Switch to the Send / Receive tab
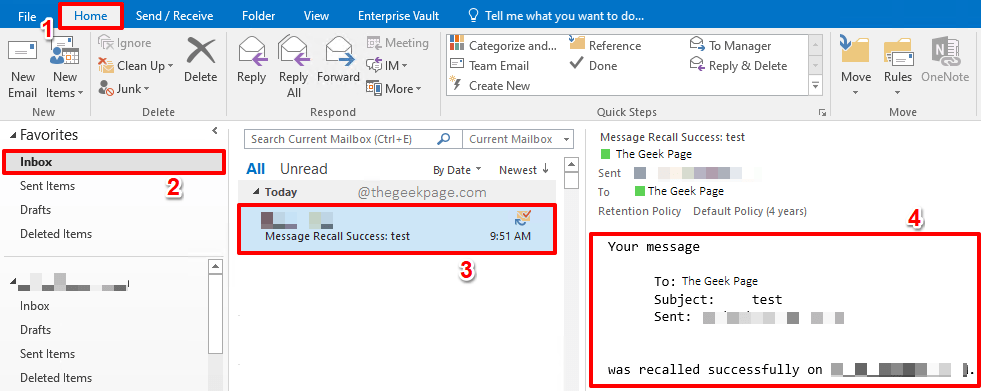Image resolution: width=981 pixels, height=391 pixels. 175,16
